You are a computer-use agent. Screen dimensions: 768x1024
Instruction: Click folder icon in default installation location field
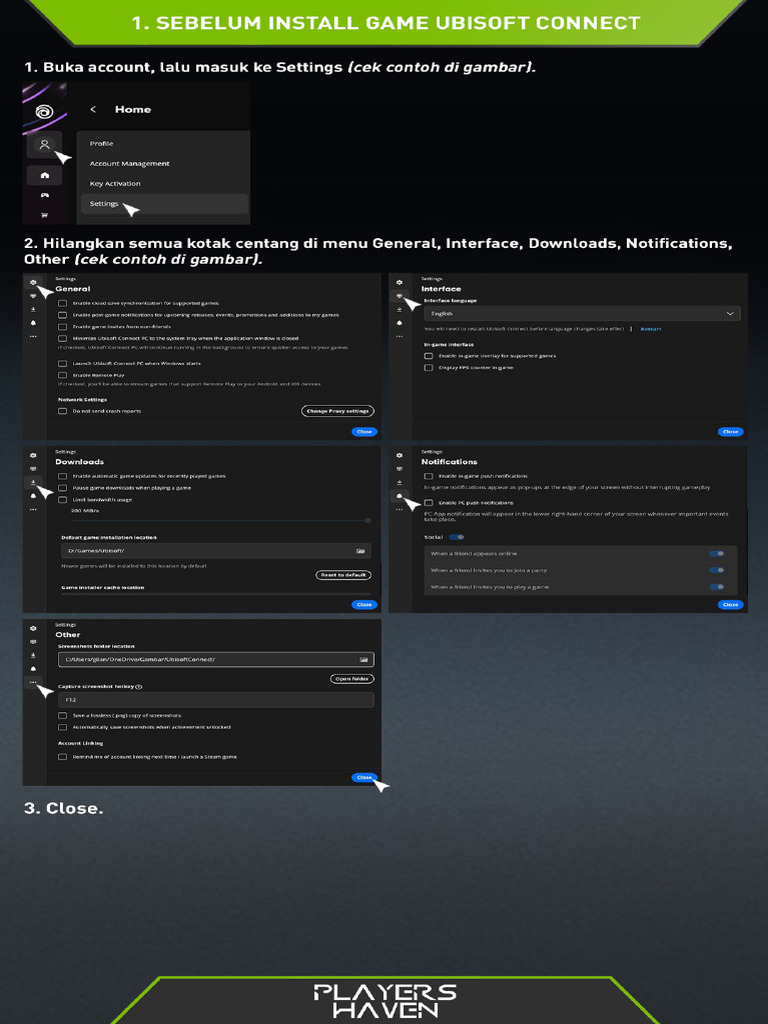point(360,551)
